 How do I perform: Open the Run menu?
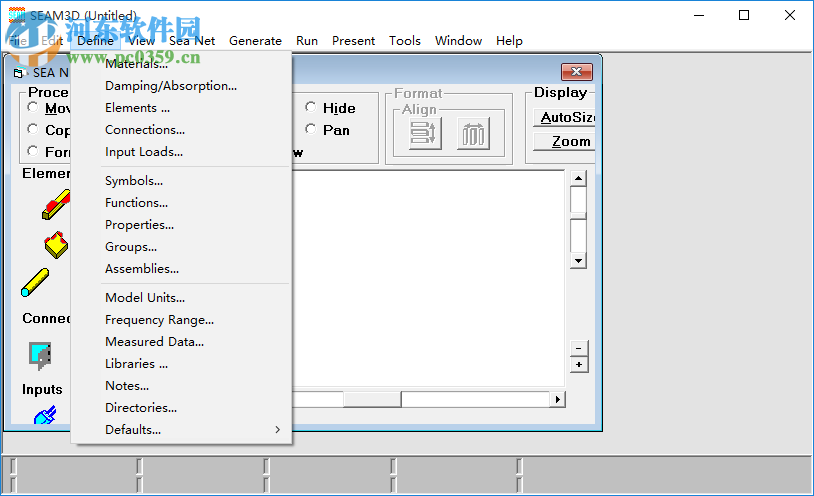point(307,41)
